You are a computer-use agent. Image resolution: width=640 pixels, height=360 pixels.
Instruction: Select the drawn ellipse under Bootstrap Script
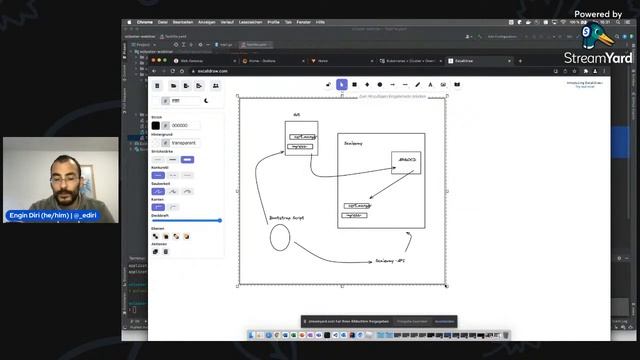tap(280, 238)
